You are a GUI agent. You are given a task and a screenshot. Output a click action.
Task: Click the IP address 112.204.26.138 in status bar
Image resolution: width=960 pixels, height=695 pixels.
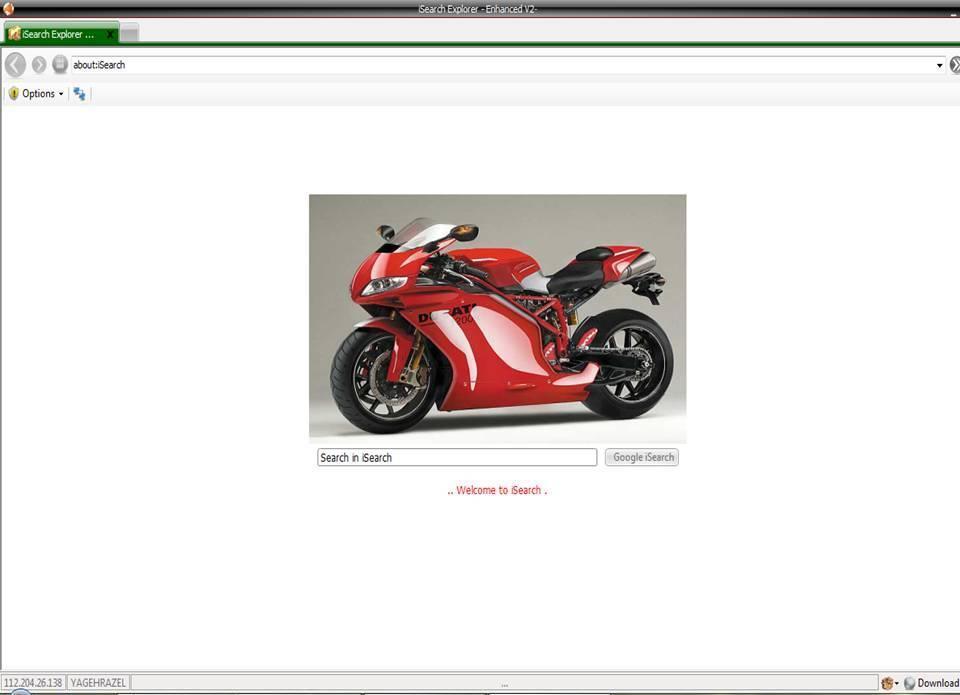[33, 683]
